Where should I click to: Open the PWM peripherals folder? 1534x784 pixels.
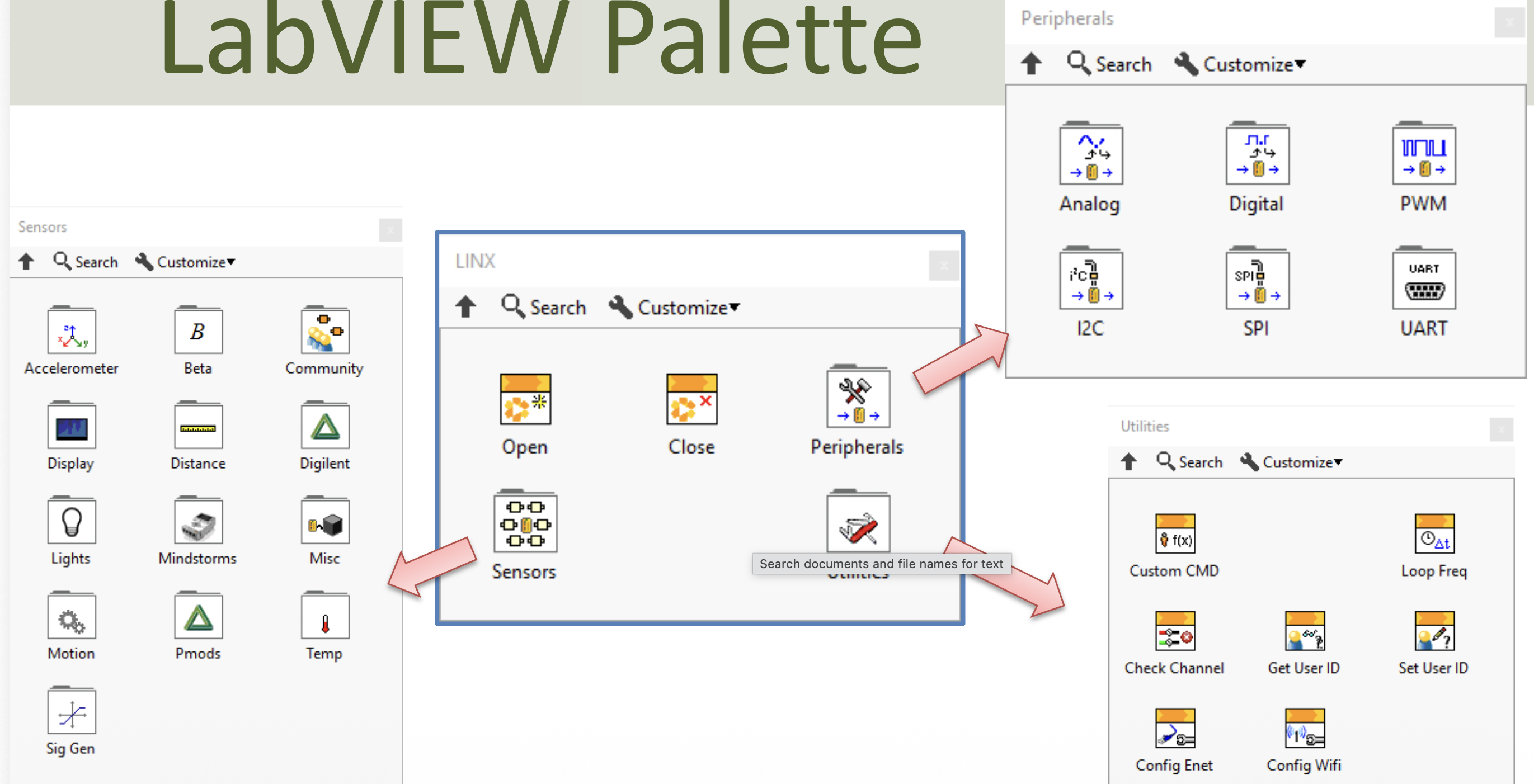(1424, 154)
